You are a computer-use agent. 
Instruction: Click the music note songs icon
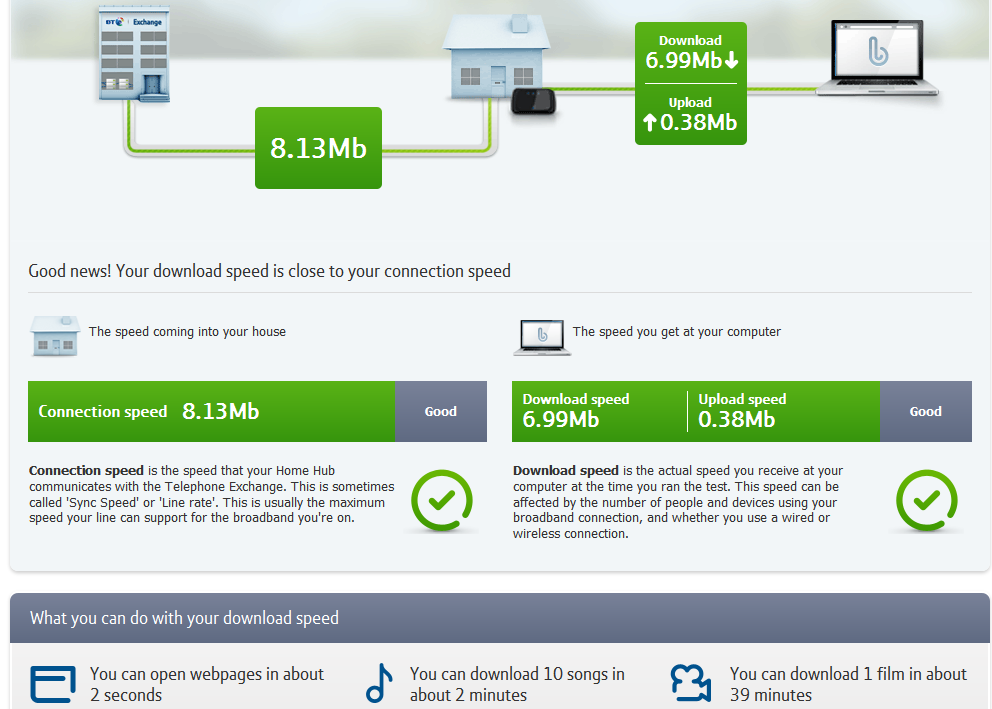point(379,683)
